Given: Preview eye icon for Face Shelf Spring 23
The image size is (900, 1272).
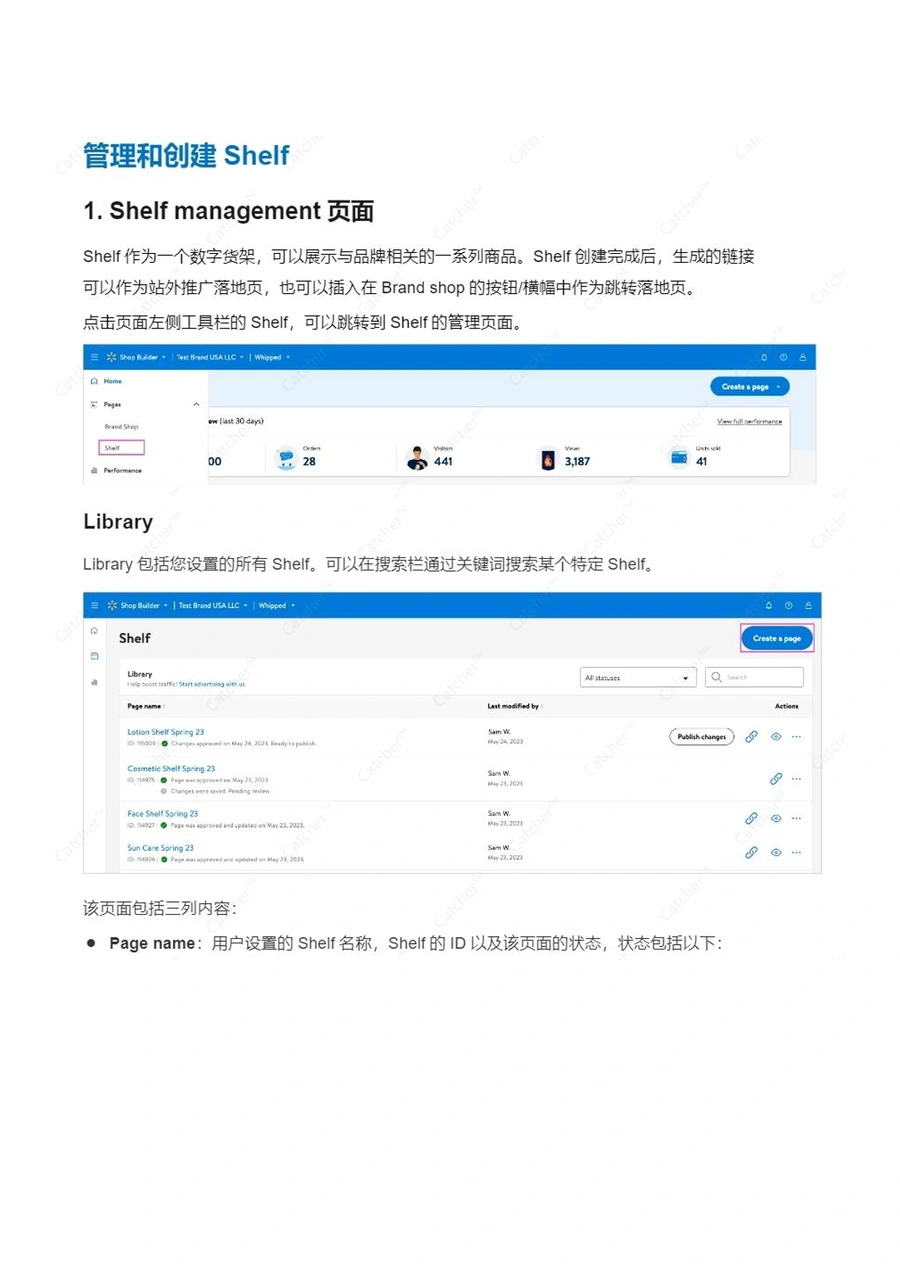Looking at the screenshot, I should 776,818.
